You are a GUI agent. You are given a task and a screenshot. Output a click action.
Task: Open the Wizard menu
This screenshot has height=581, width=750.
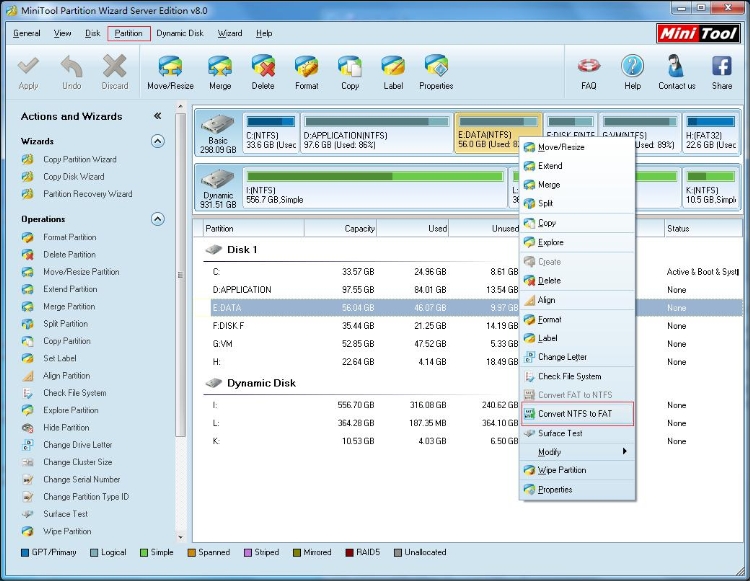point(230,33)
